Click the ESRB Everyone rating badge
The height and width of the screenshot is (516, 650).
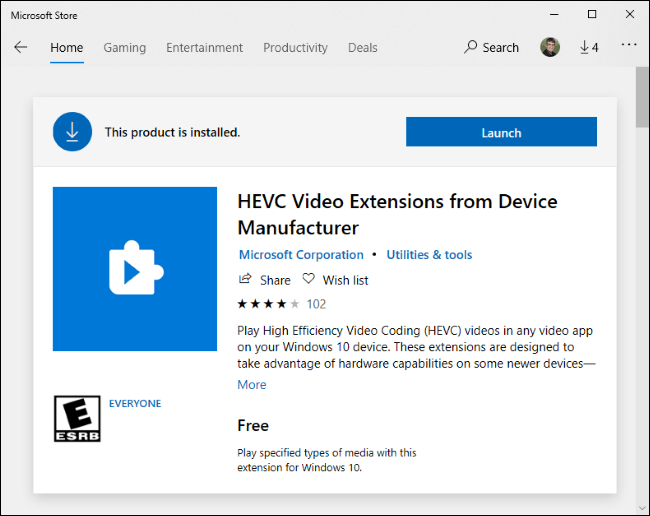point(77,418)
